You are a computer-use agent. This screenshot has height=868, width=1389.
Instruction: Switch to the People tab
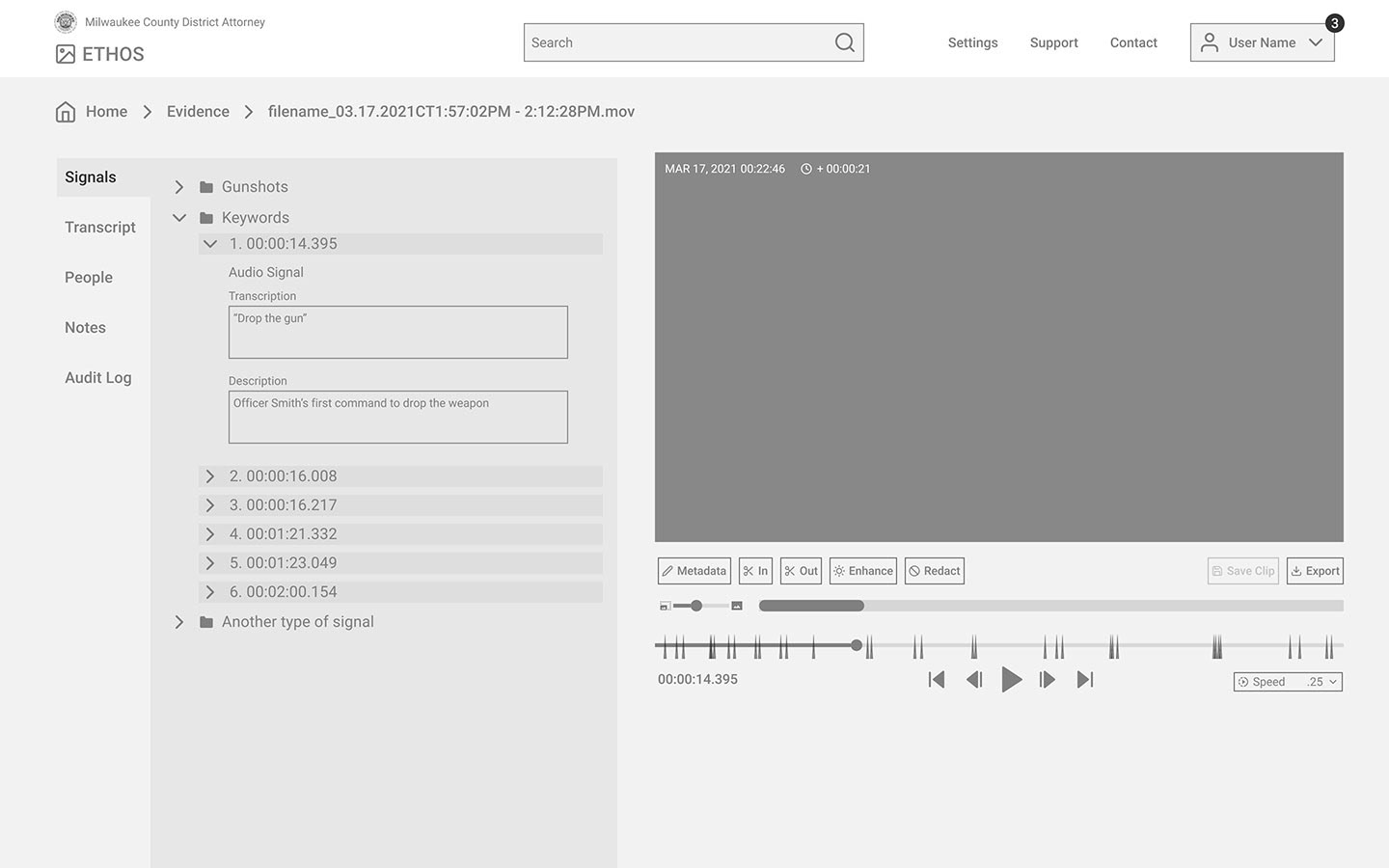click(x=89, y=278)
